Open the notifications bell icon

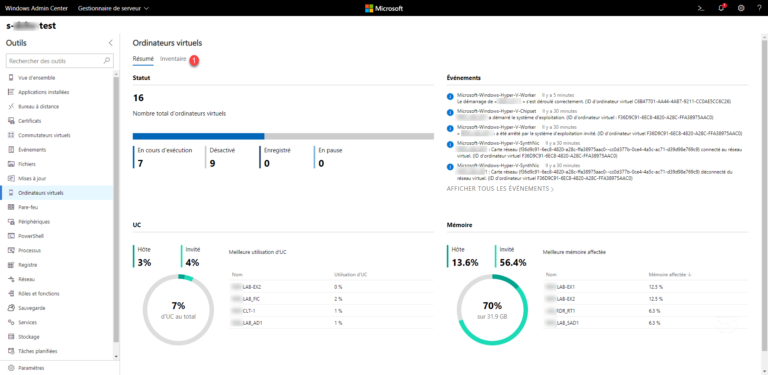tap(721, 8)
